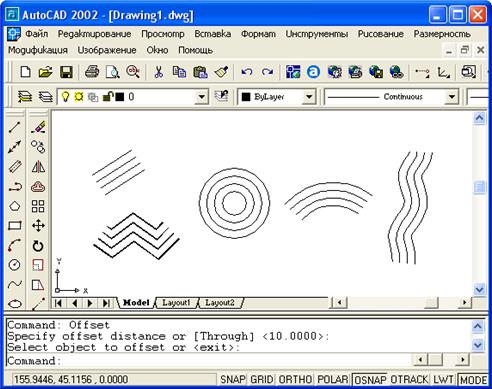Open the Рисование menu
This screenshot has width=492, height=389.
[380, 34]
